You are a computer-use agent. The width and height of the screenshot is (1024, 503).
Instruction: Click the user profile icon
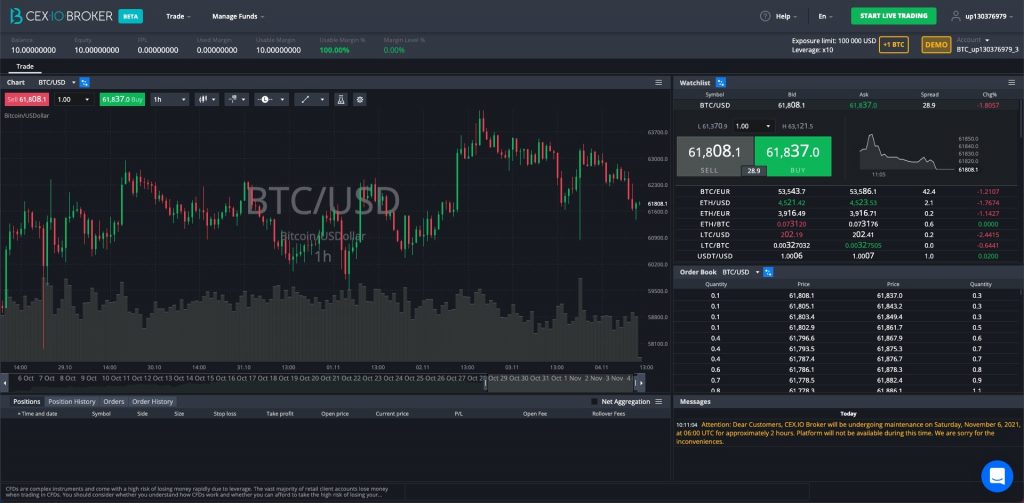coord(955,16)
